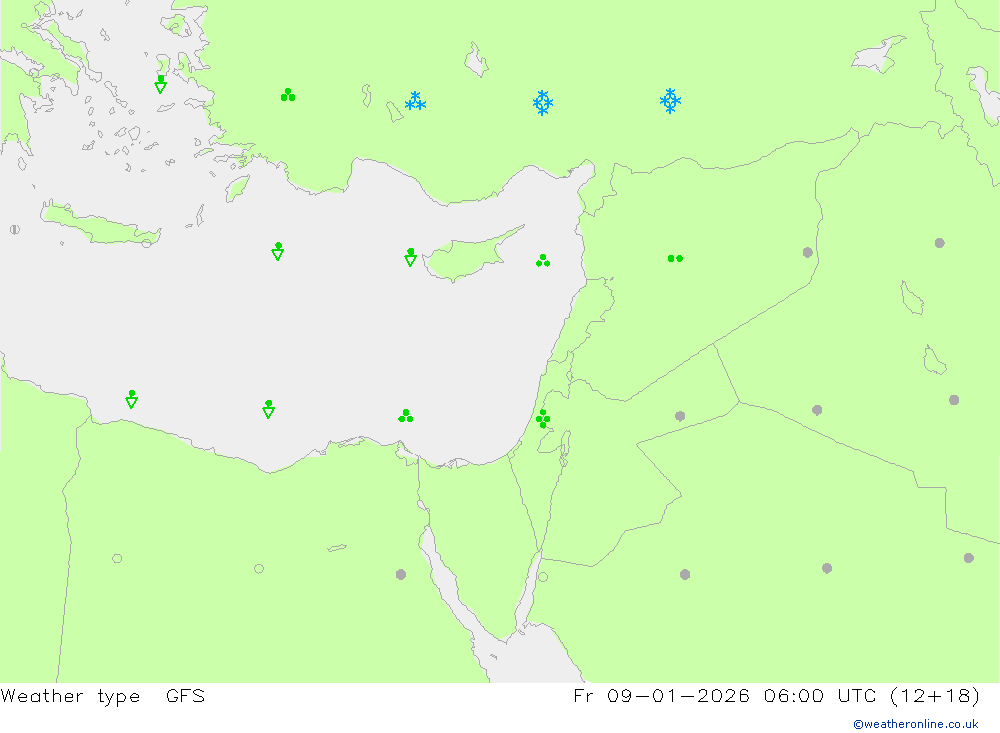Click the 'Fr 09-01-2026 06:00 UTC (12+18)' timestamp
The height and width of the screenshot is (733, 1000).
click(776, 695)
